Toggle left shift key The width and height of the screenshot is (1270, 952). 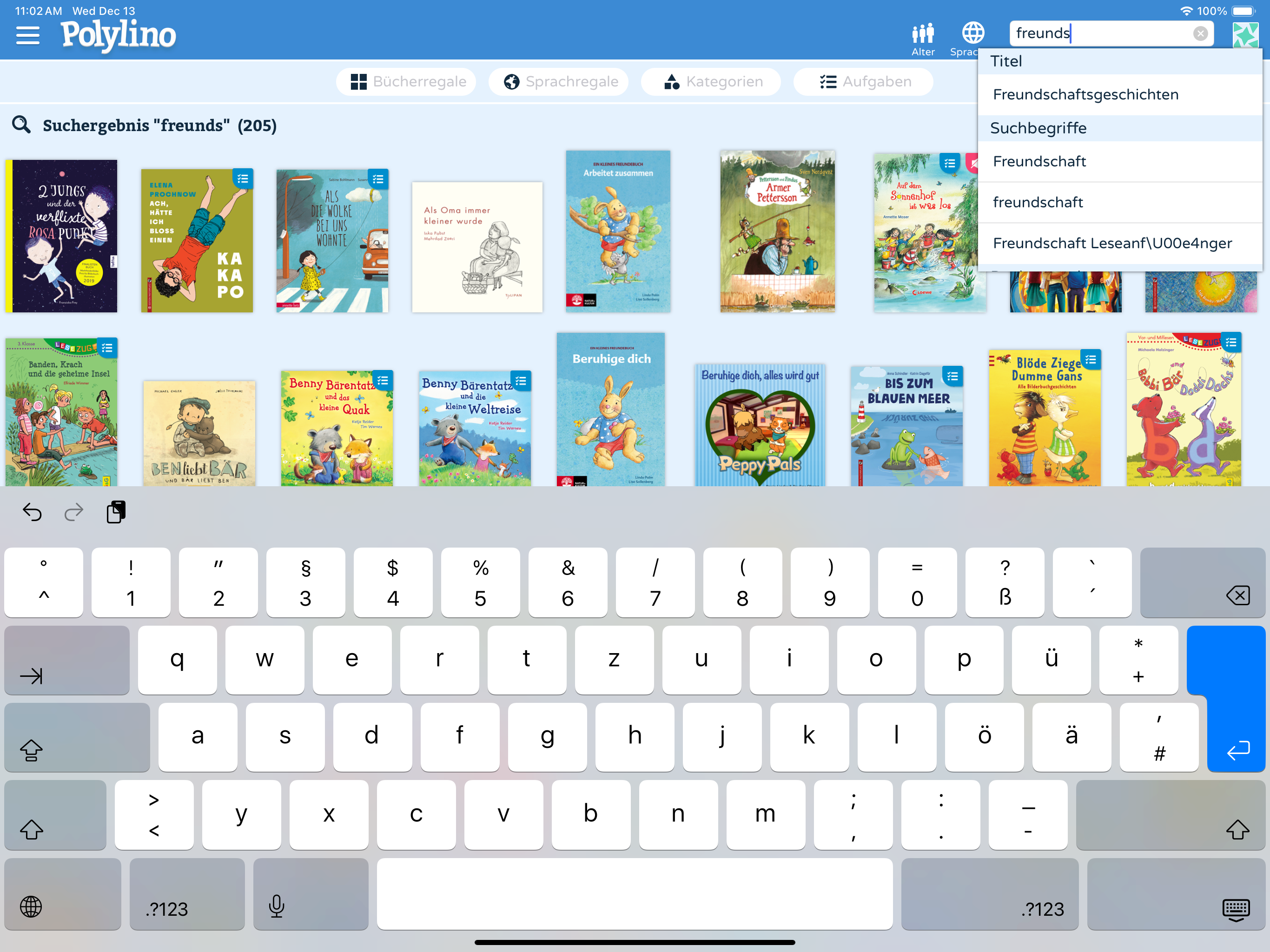pos(55,814)
